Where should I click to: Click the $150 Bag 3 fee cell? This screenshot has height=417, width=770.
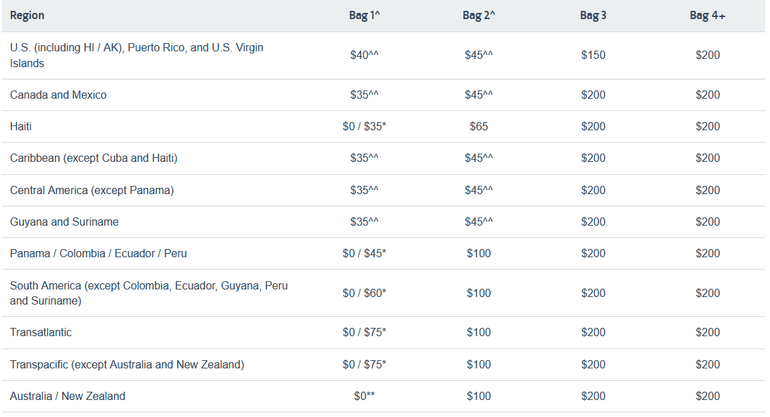[x=593, y=56]
